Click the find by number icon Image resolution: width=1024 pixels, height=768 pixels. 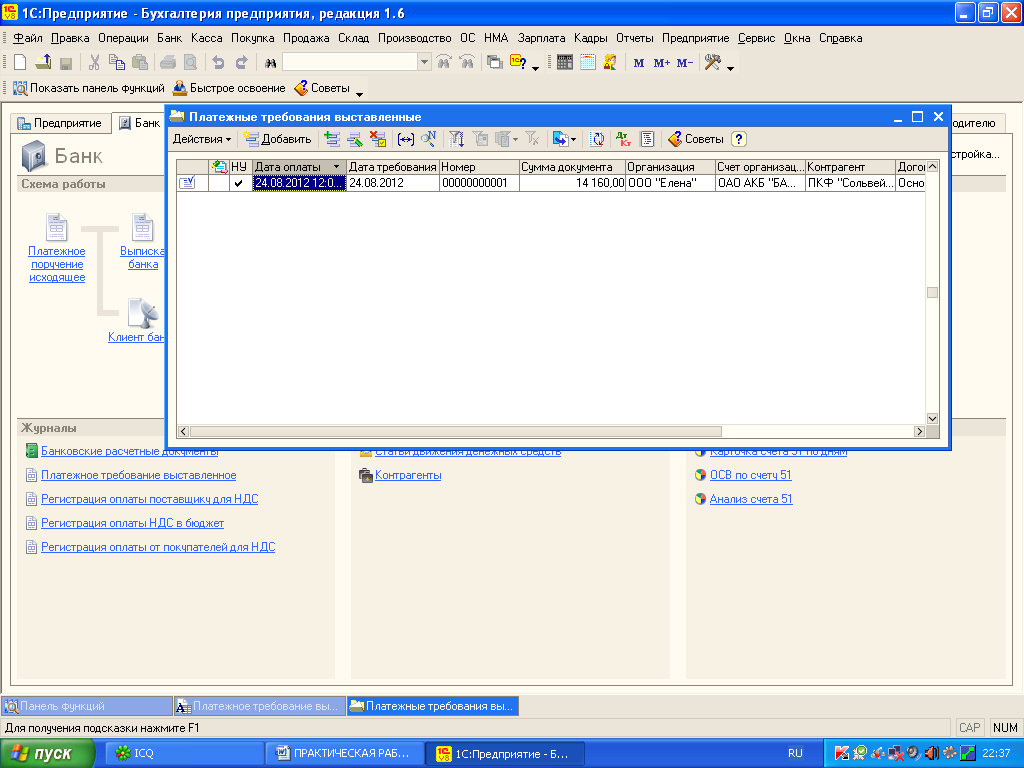(x=428, y=139)
